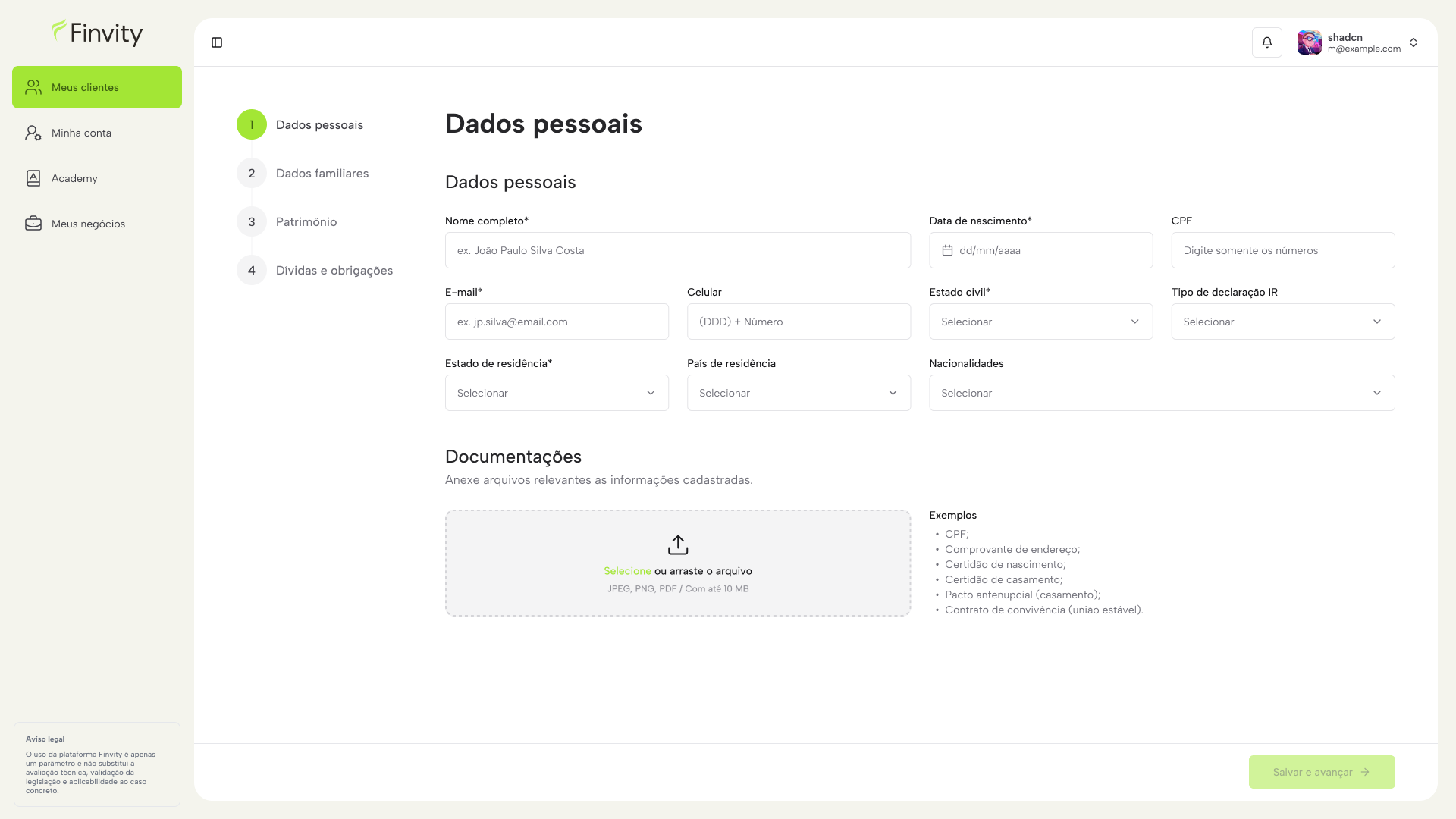Open notifications bell icon
The width and height of the screenshot is (1456, 819).
tap(1266, 42)
